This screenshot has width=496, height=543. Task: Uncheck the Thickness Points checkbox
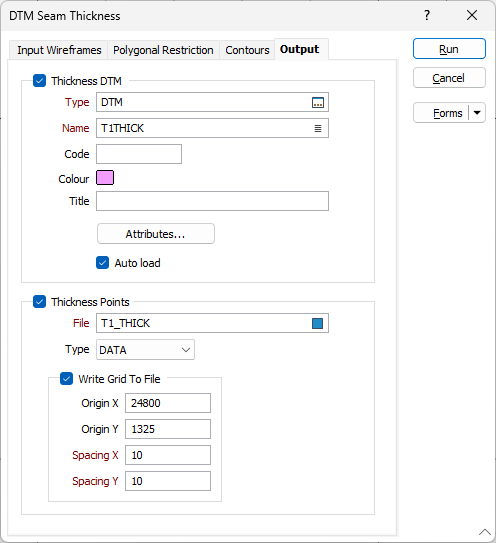click(x=39, y=302)
